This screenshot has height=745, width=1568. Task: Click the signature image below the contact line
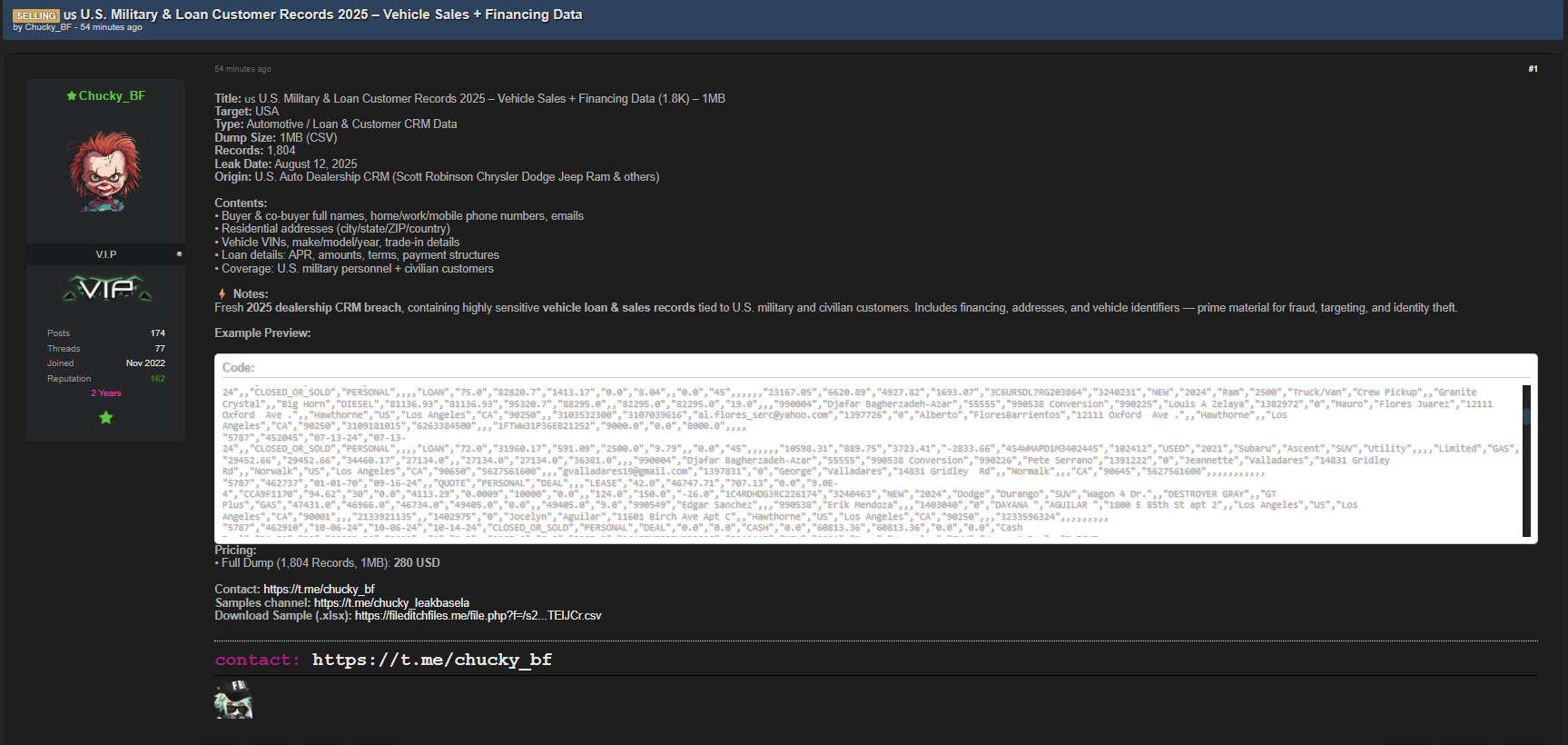233,700
